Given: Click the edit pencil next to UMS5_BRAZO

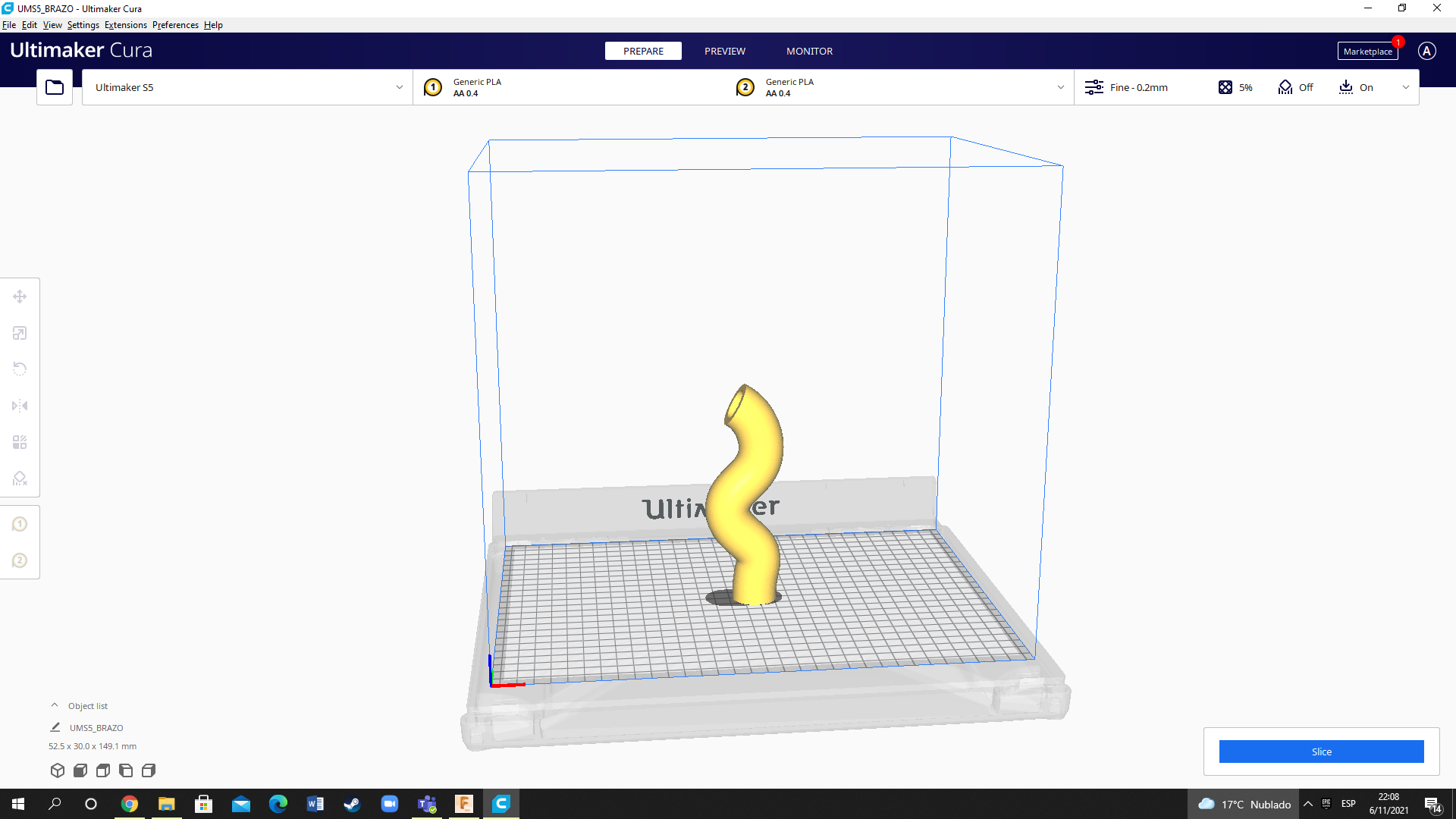Looking at the screenshot, I should pyautogui.click(x=55, y=727).
